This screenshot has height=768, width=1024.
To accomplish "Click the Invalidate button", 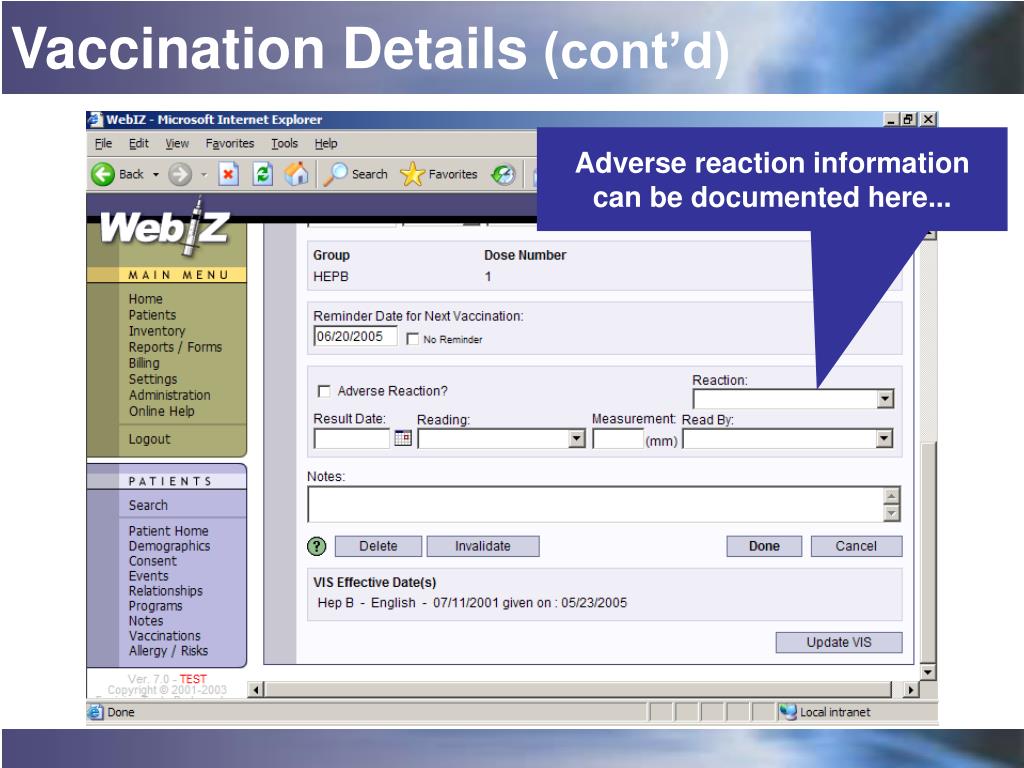I will (483, 546).
